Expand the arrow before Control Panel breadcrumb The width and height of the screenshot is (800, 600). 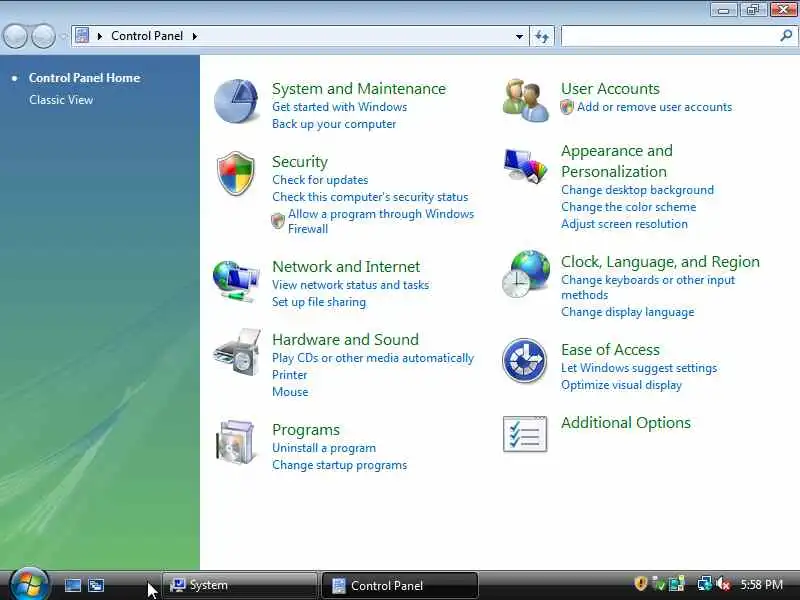point(100,36)
